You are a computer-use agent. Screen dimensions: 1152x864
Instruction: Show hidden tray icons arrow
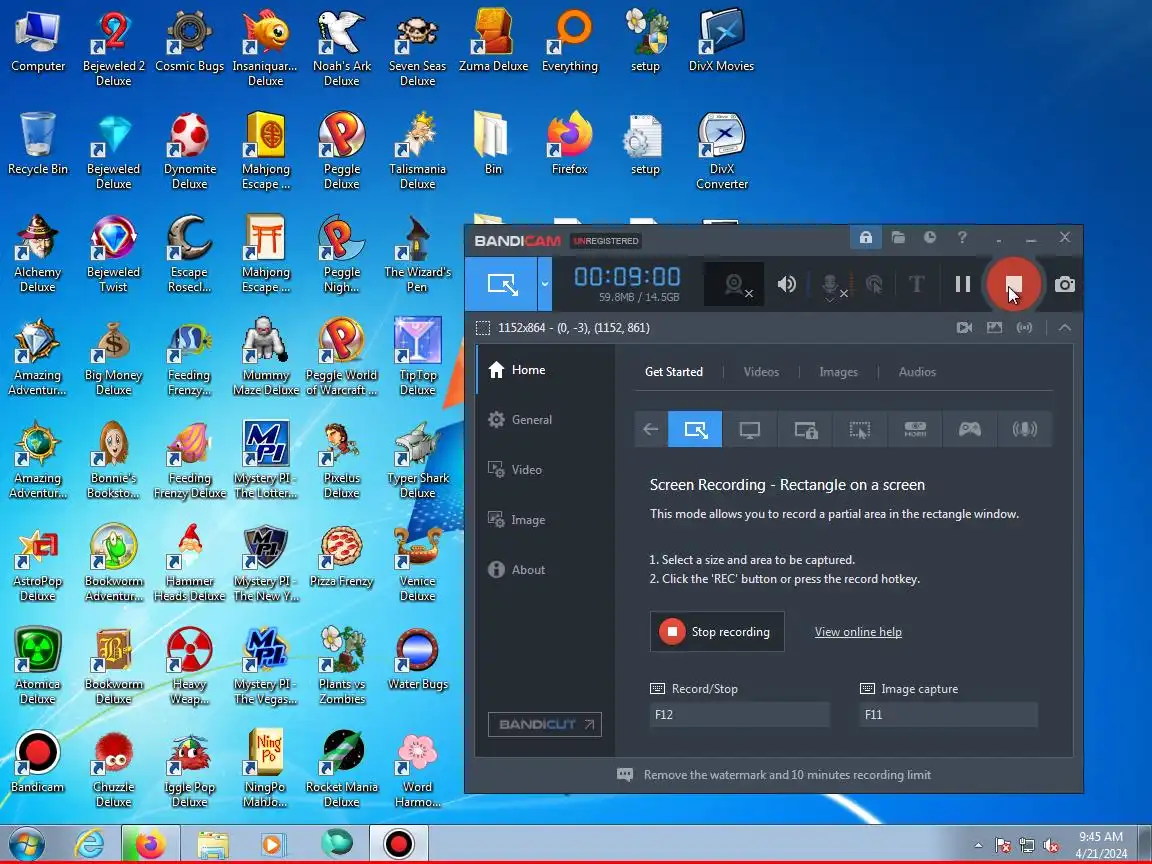[978, 846]
